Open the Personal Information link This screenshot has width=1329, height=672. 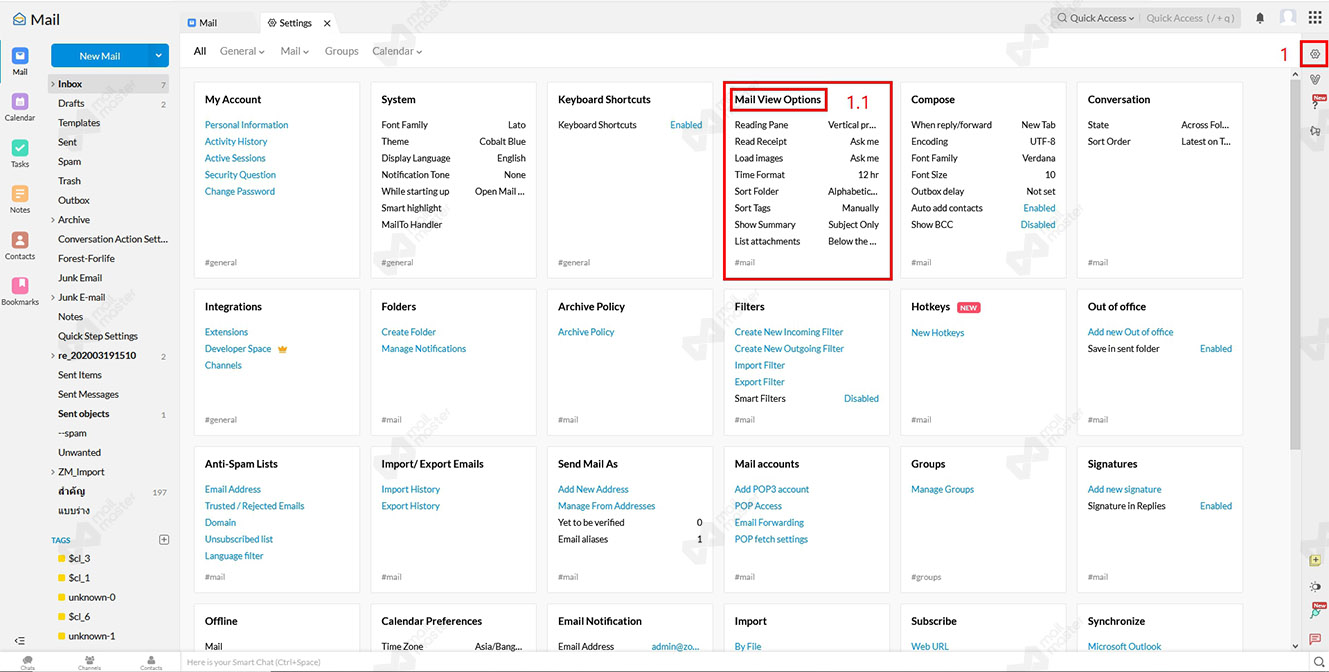(246, 125)
